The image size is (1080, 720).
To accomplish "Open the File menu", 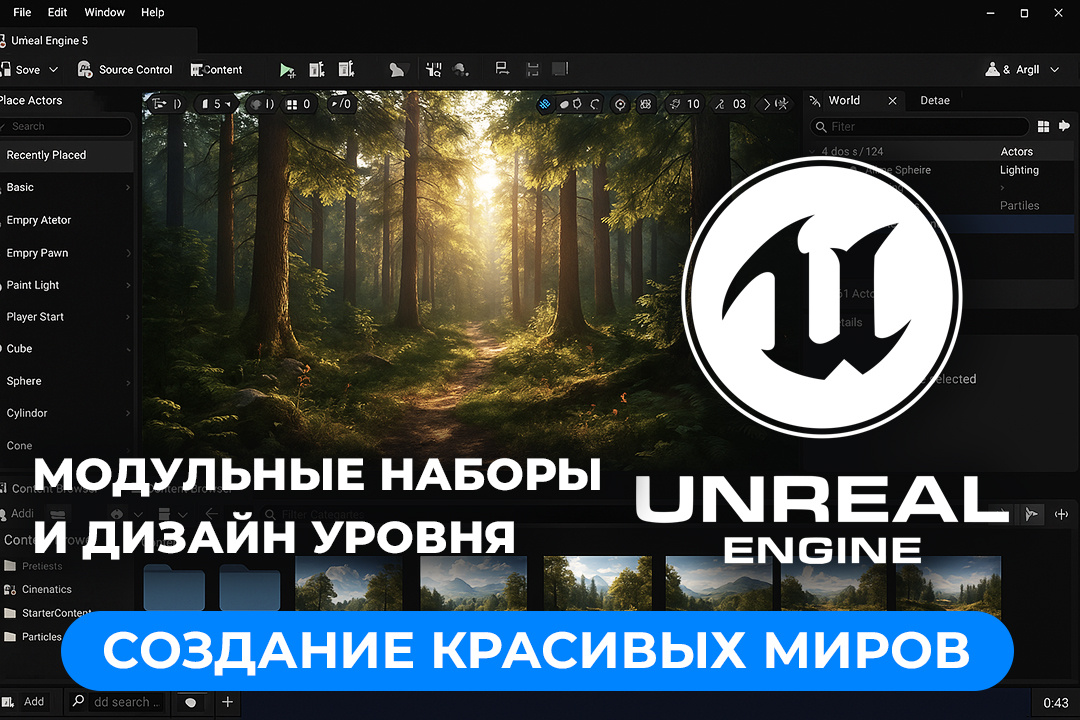I will coord(22,12).
